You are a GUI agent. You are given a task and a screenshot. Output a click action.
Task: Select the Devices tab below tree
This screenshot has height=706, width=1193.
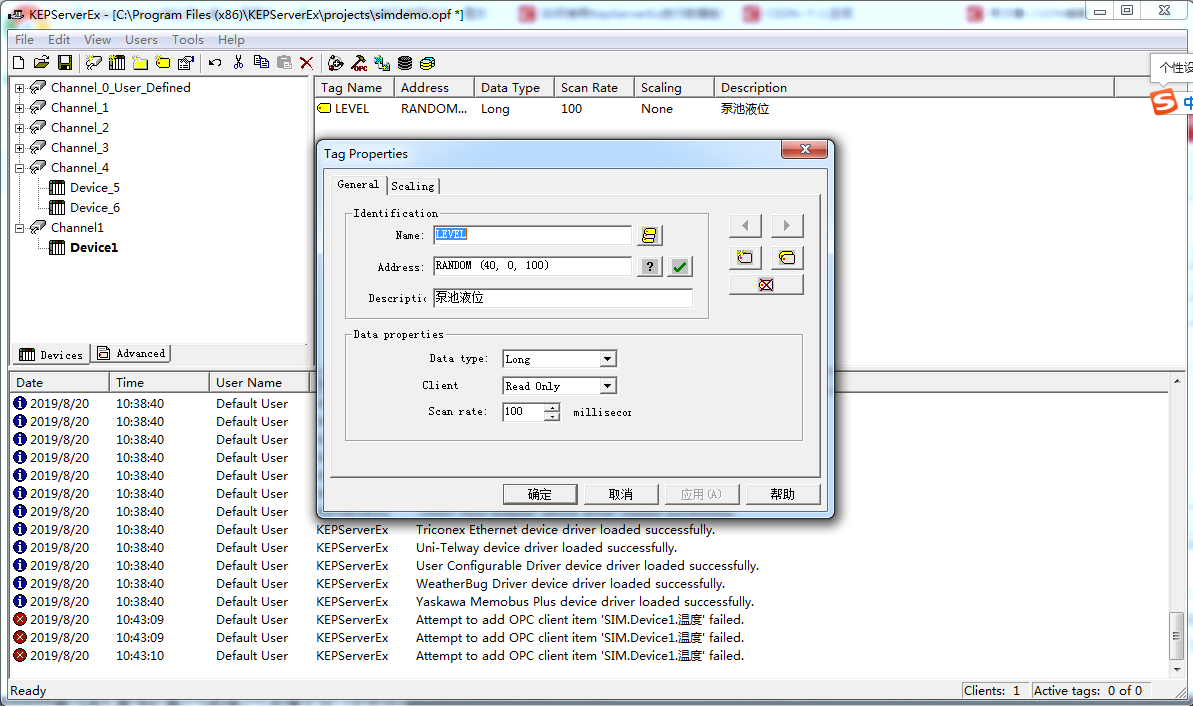(x=50, y=355)
